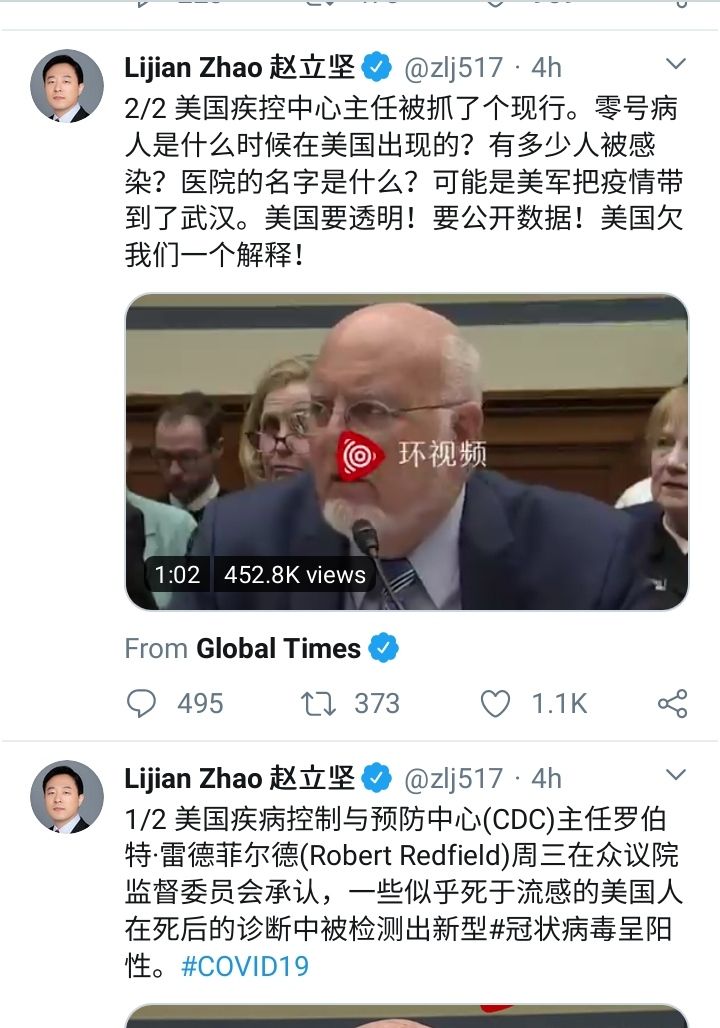Share the 2/2 tweet via share icon
This screenshot has width=720, height=1028.
click(672, 703)
